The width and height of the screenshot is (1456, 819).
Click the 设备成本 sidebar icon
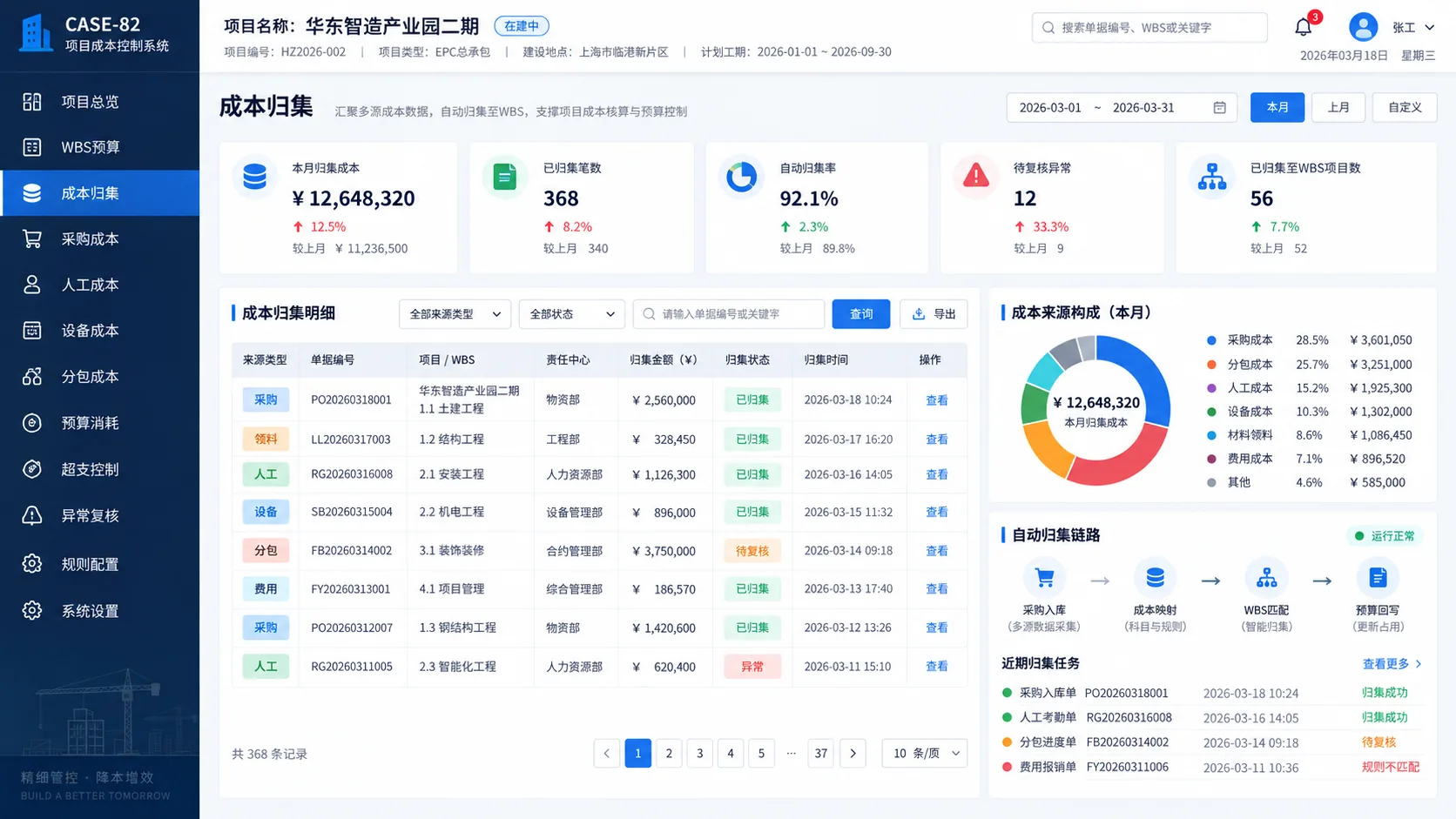[x=32, y=331]
